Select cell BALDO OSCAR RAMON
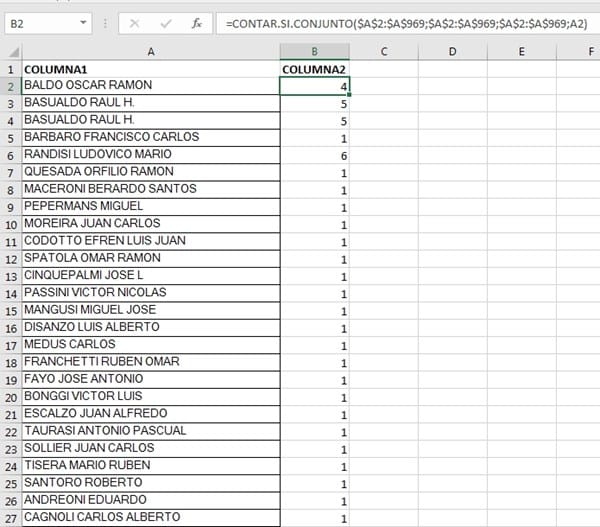600x527 pixels. pos(151,86)
